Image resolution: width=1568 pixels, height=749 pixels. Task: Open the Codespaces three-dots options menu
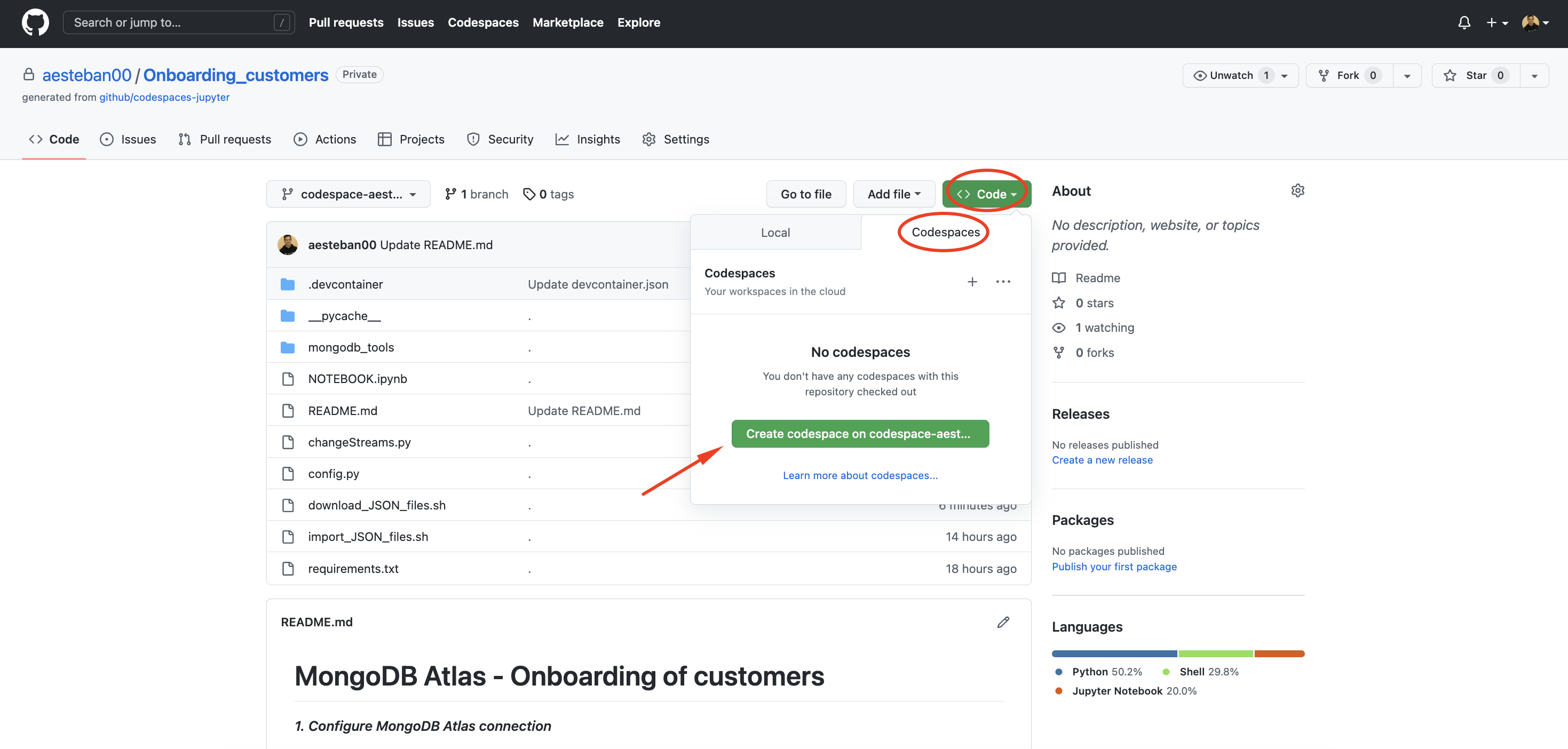[1002, 282]
